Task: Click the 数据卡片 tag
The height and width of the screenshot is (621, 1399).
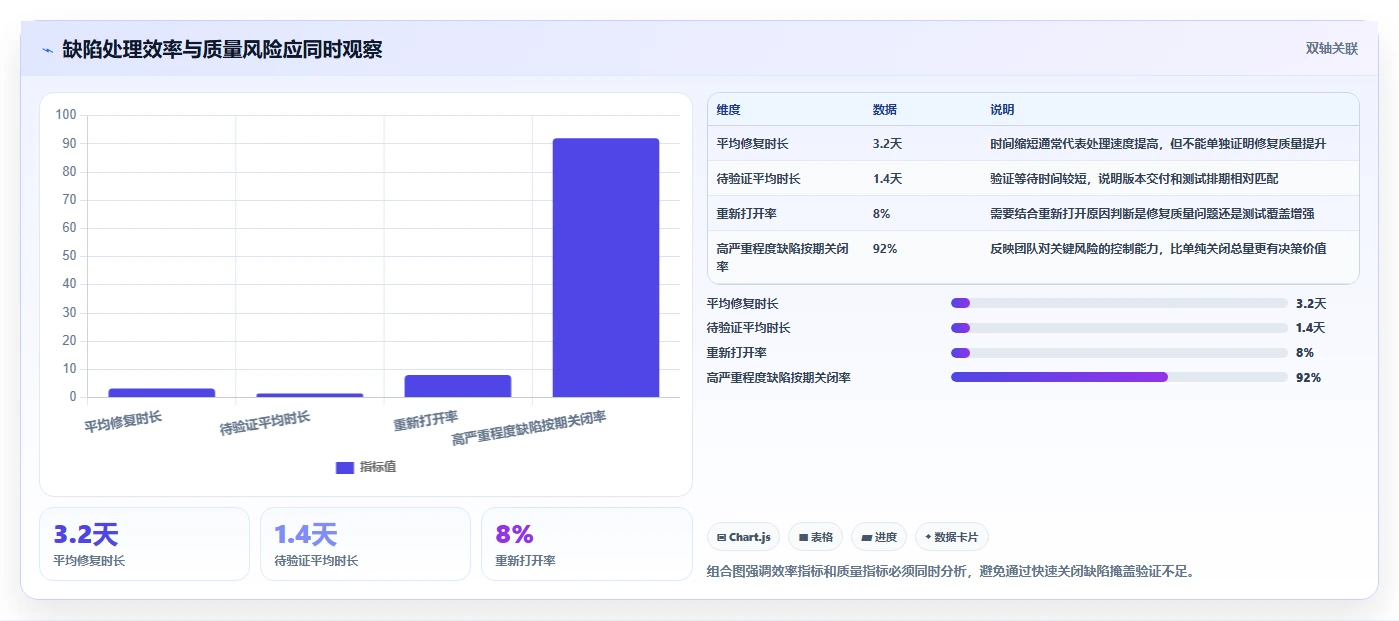Action: 951,537
